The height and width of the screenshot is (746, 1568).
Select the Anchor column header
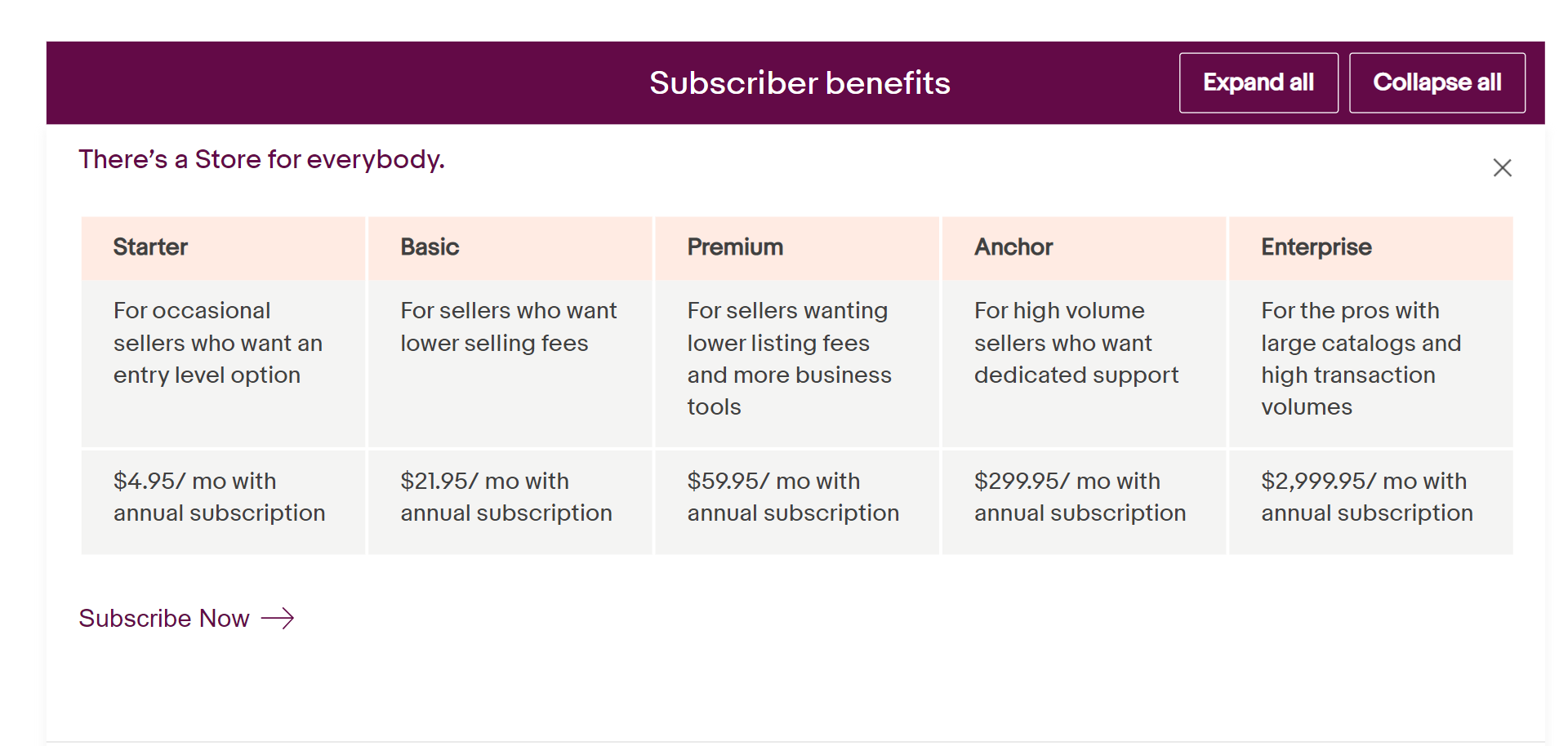(x=1084, y=247)
